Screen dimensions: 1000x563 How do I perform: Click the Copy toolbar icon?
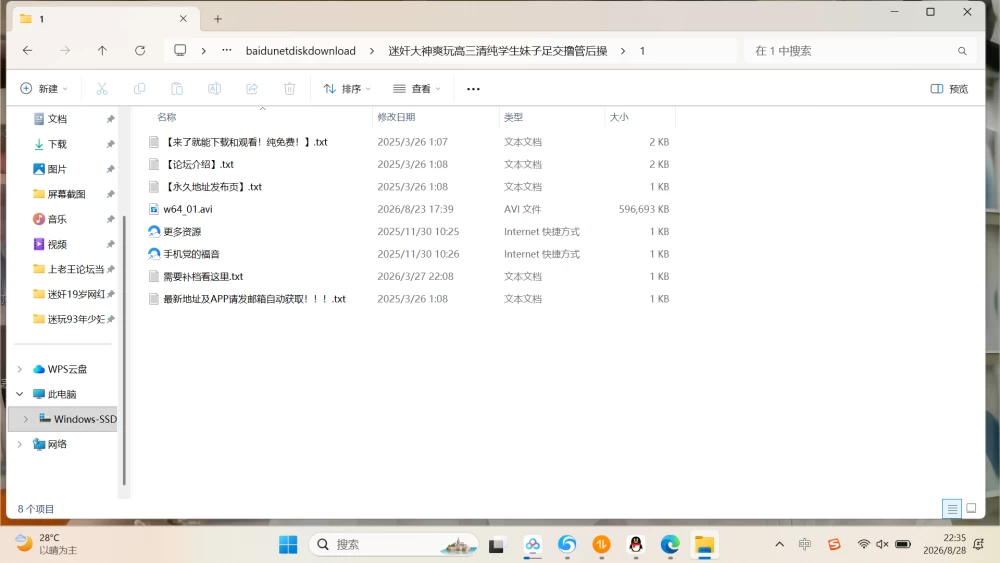(139, 89)
